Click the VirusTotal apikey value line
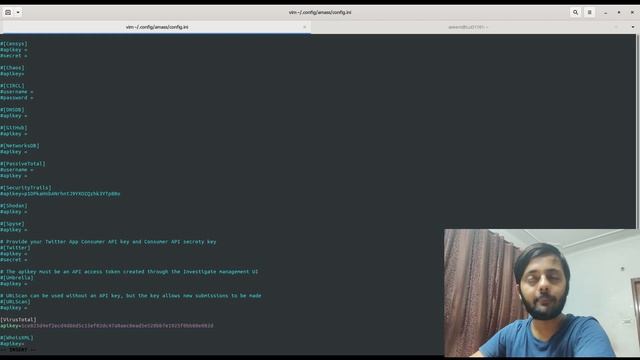 [107, 326]
